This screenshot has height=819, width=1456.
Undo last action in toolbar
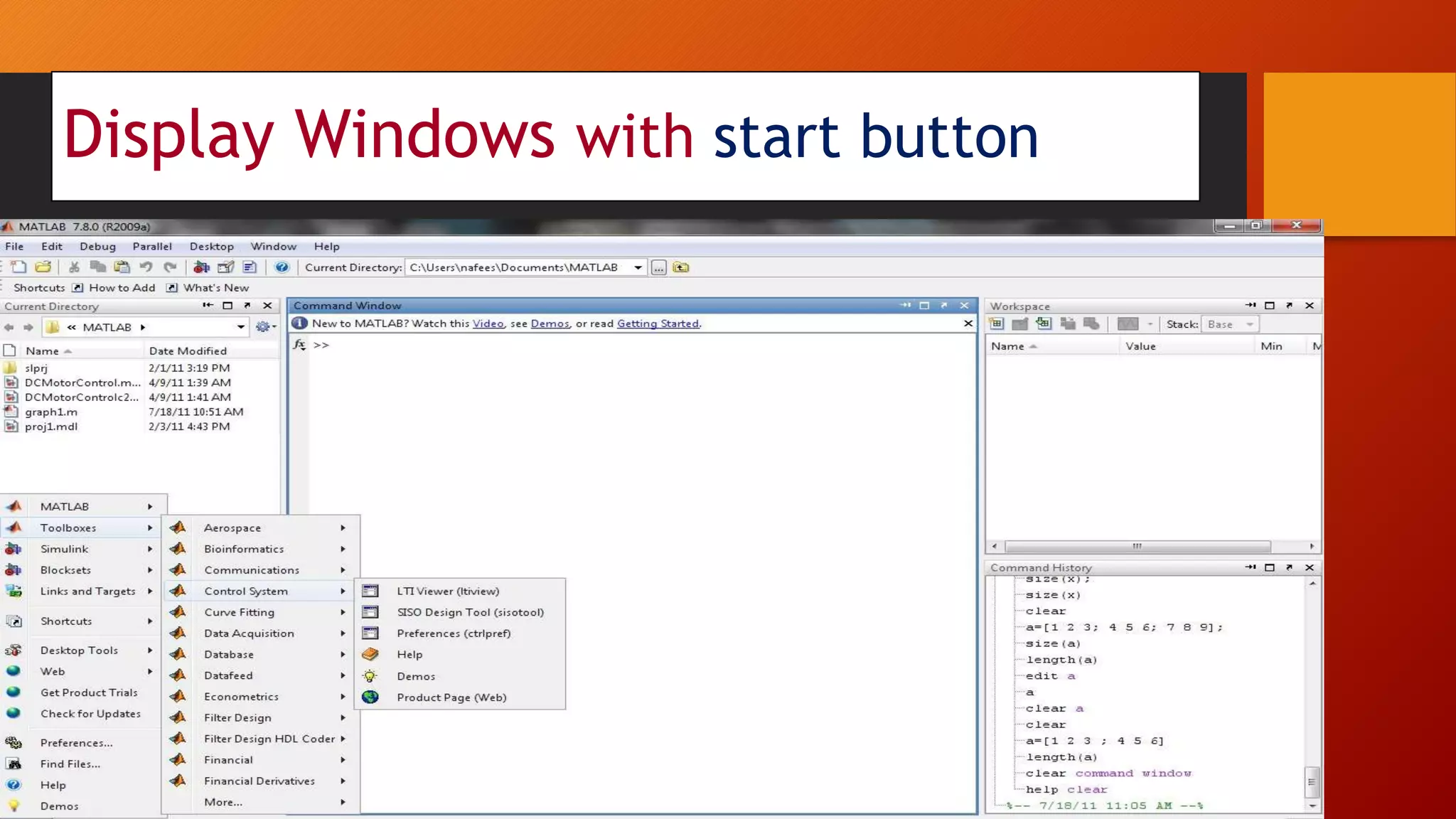coord(146,267)
